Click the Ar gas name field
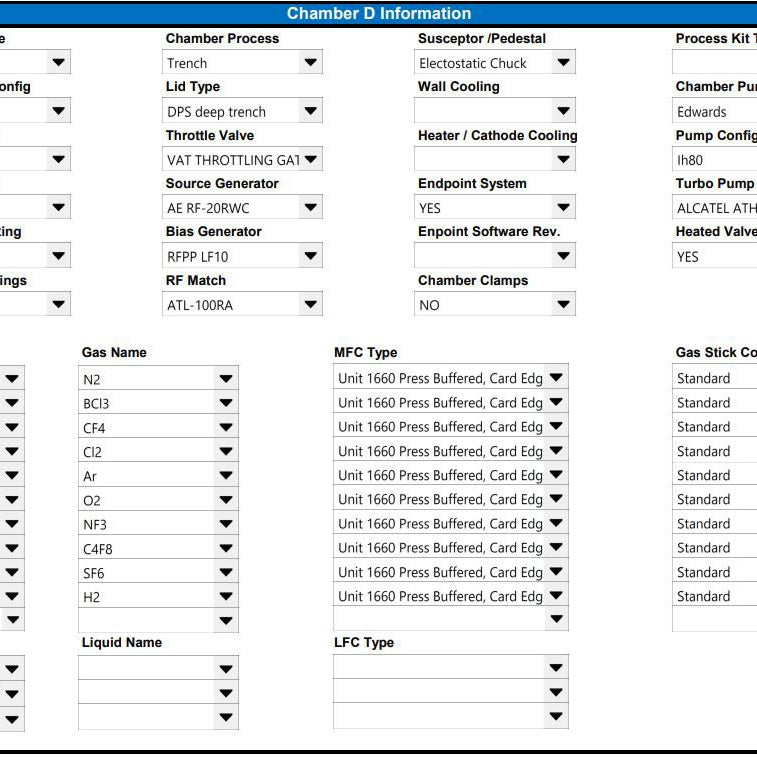Viewport: 757px width, 757px height. point(158,476)
